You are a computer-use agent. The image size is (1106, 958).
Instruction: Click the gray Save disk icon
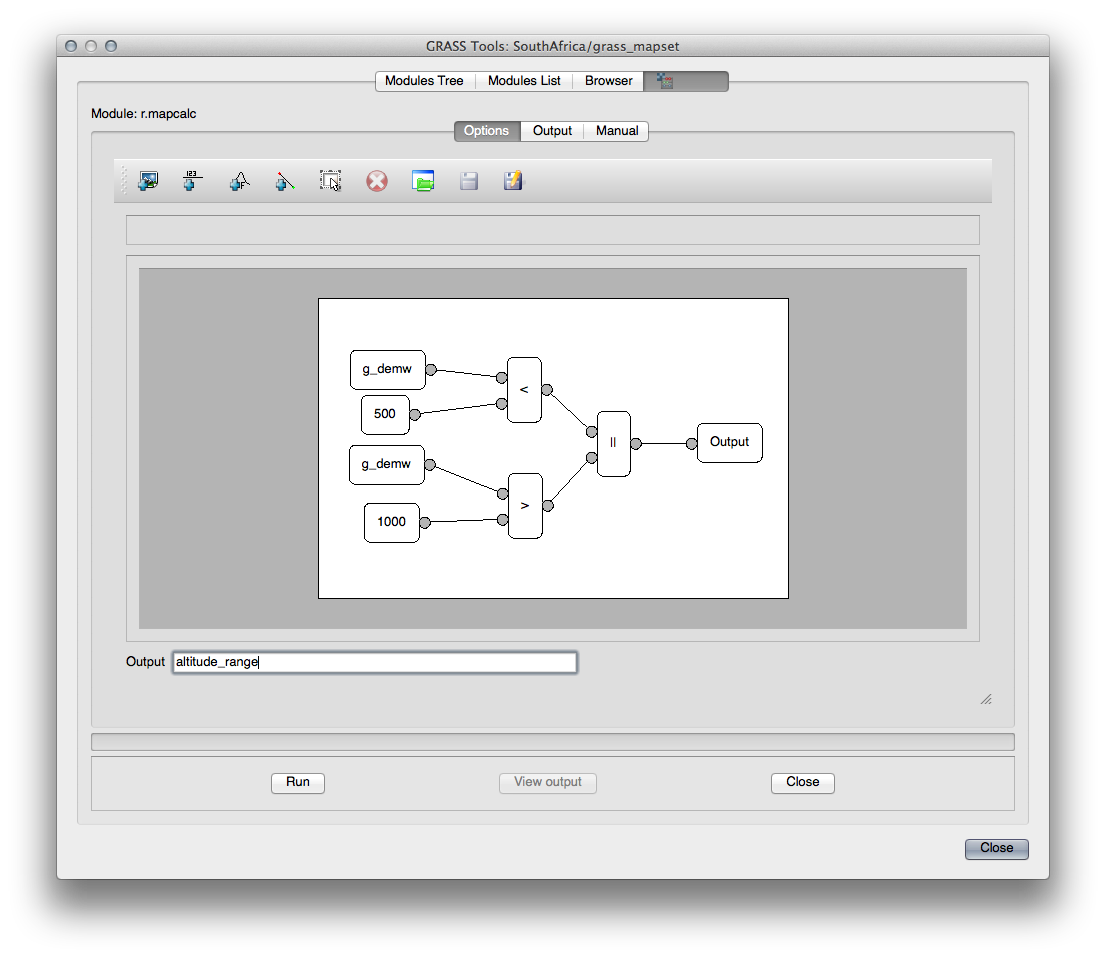(x=468, y=181)
